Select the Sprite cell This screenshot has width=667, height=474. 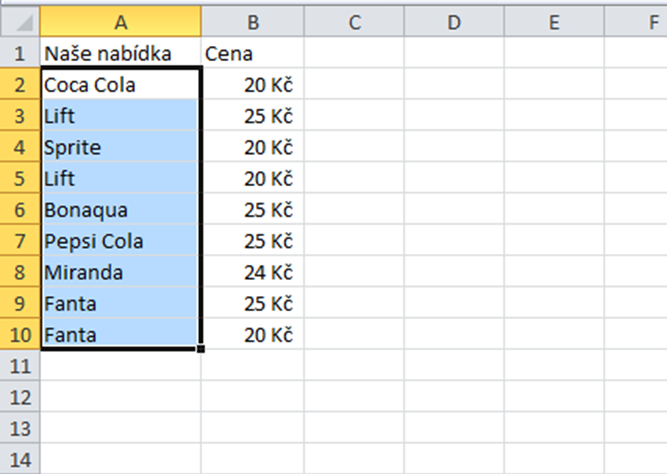tap(121, 147)
